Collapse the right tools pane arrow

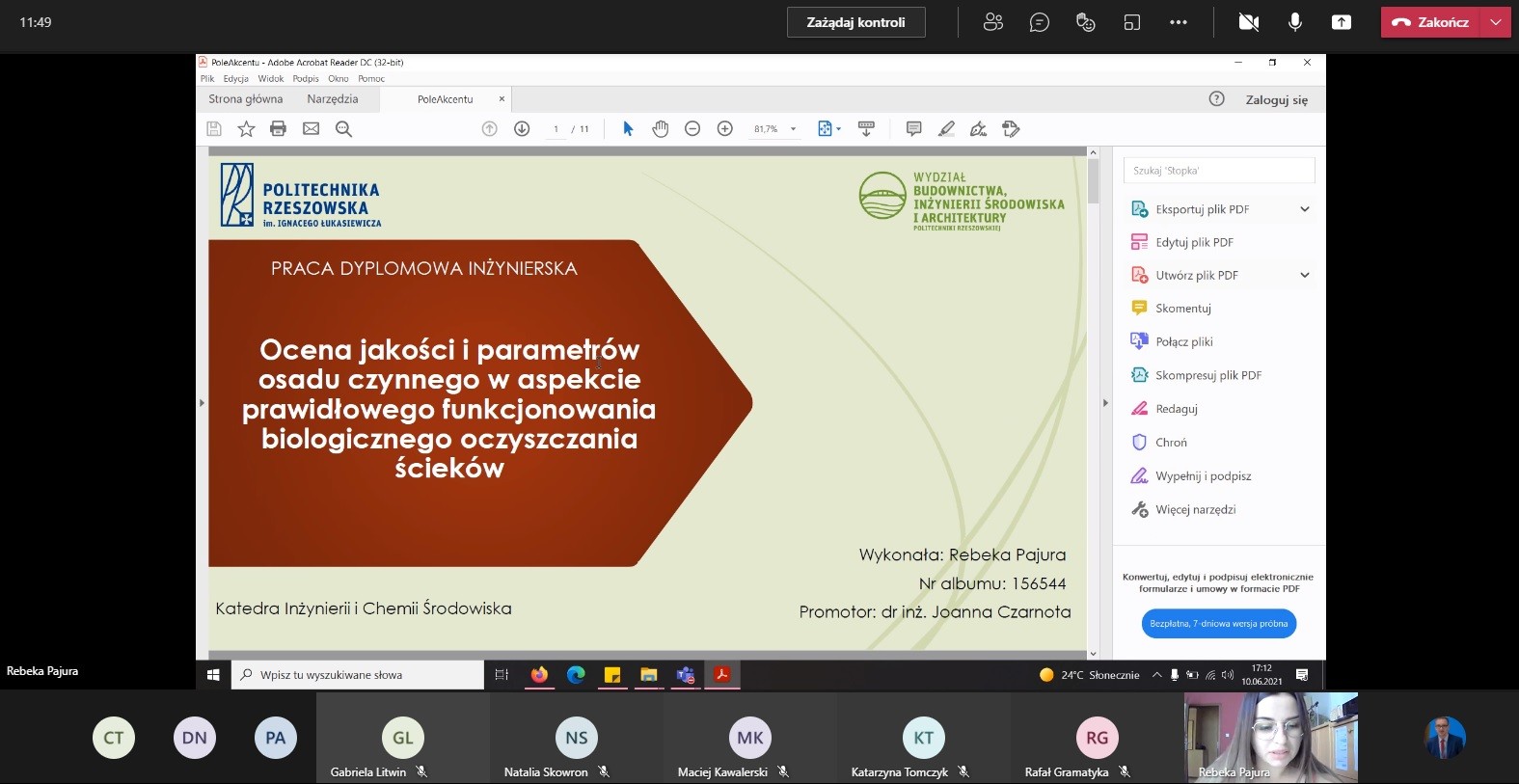(1105, 403)
